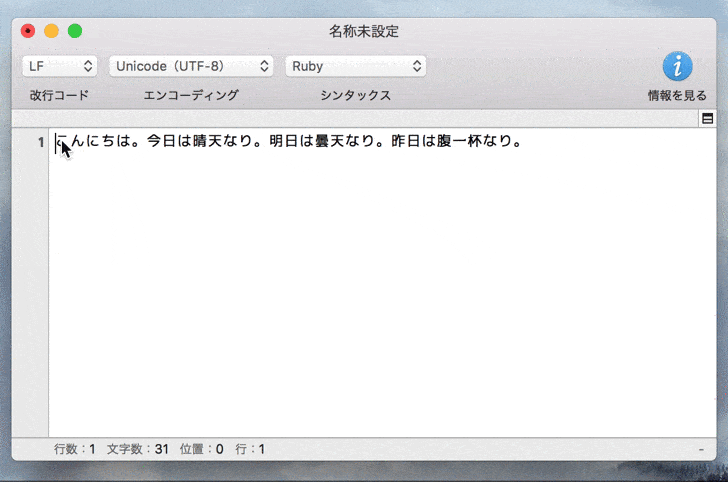Click the window title 名称未設定
The width and height of the screenshot is (728, 482).
coord(364,32)
